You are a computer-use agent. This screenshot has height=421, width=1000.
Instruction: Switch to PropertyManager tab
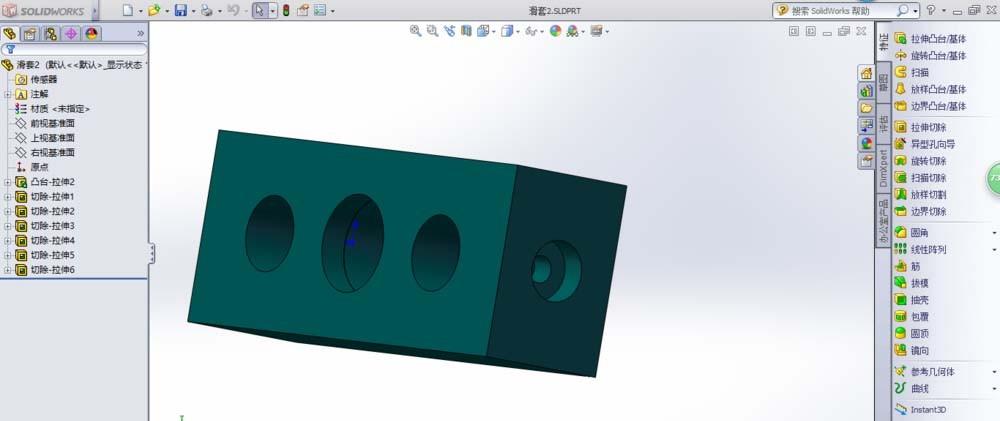30,33
